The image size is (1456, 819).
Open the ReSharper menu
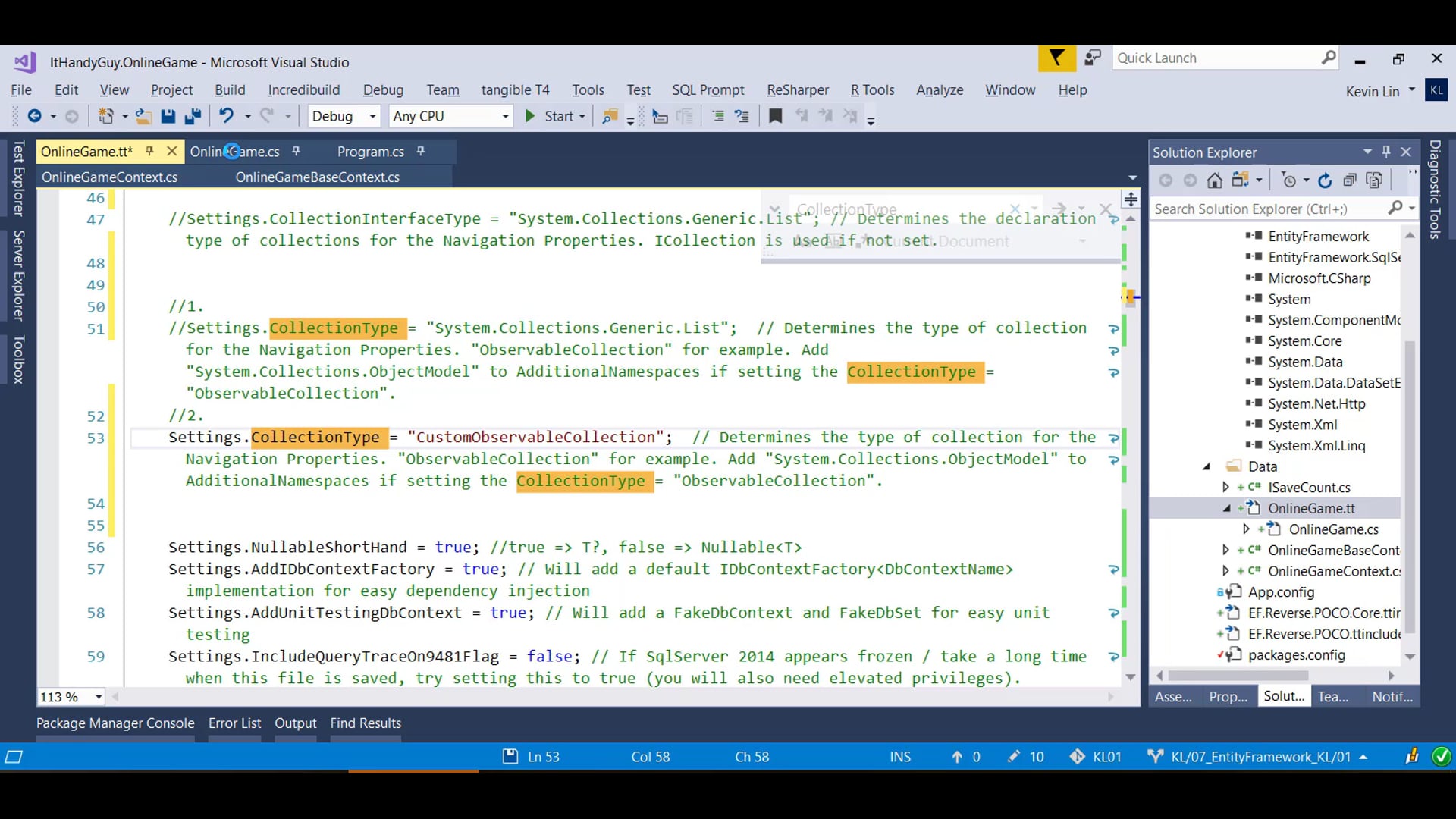(x=797, y=89)
